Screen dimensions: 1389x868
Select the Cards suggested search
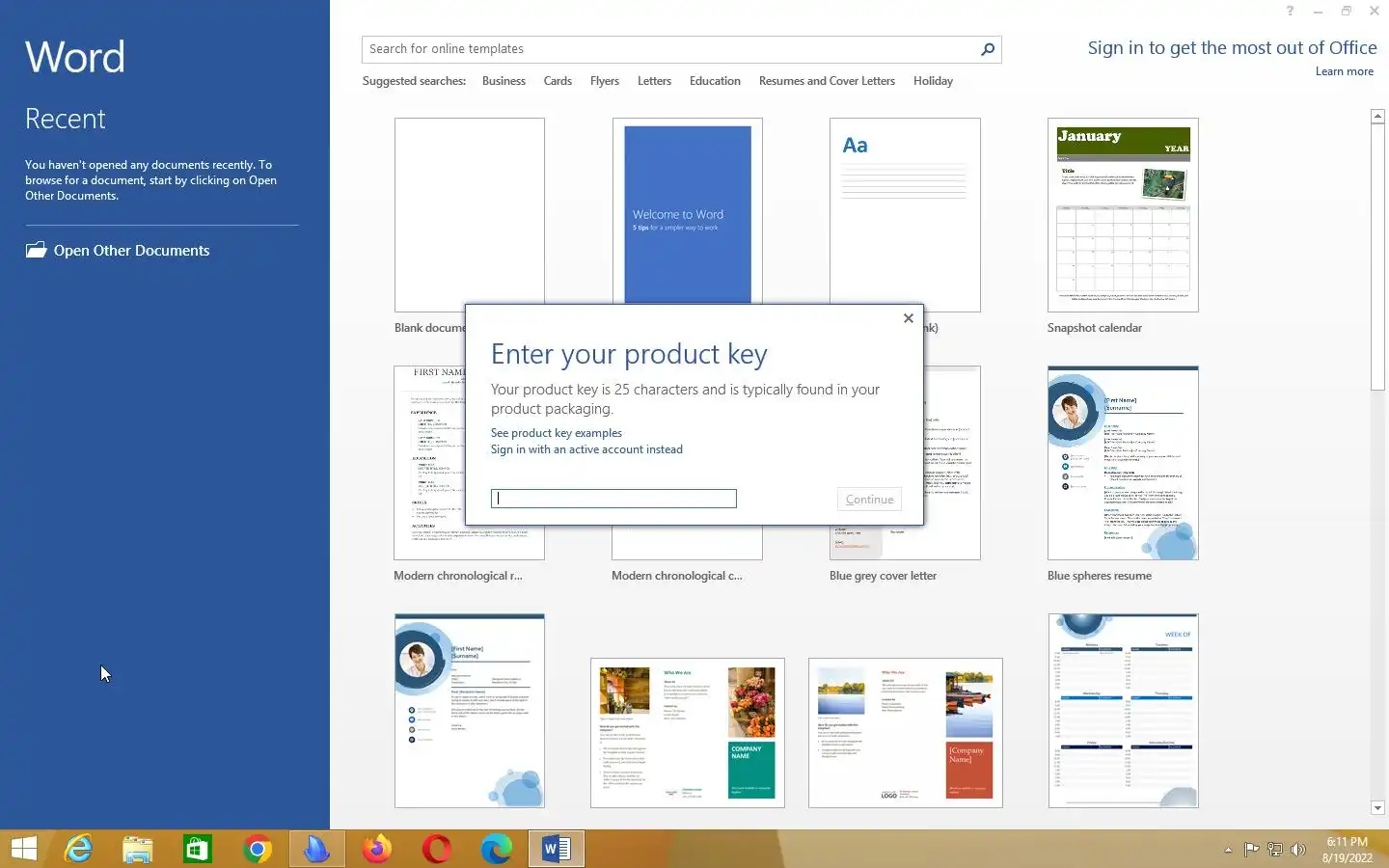tap(558, 81)
